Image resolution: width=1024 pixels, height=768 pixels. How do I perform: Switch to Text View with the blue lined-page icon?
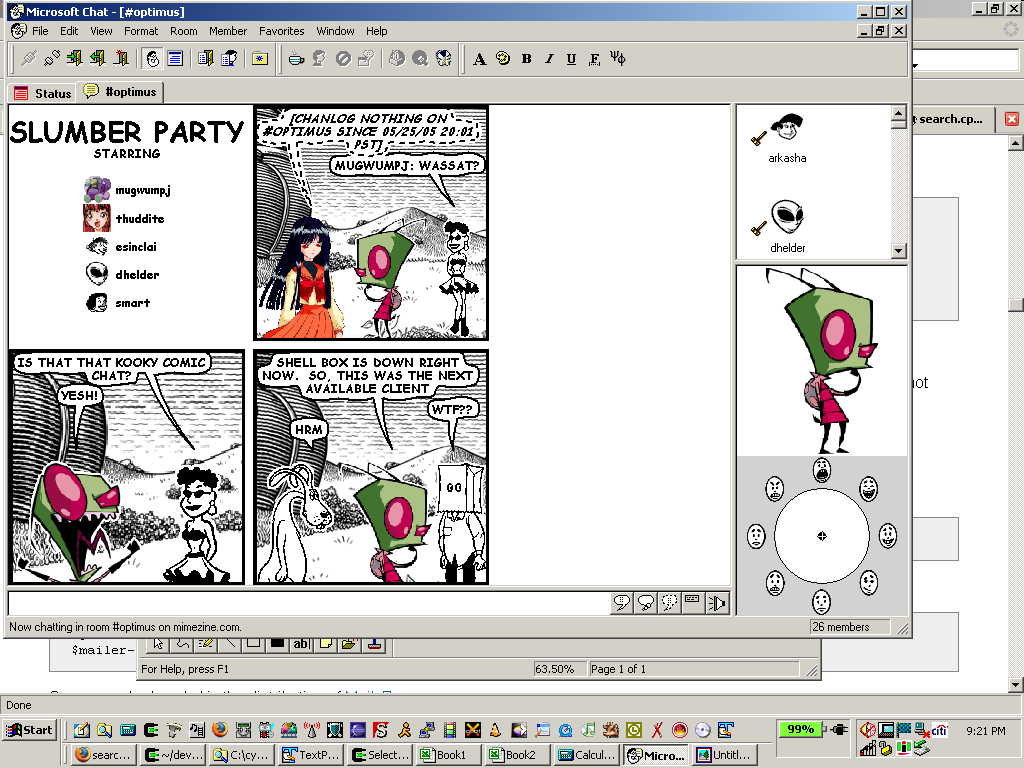click(175, 59)
